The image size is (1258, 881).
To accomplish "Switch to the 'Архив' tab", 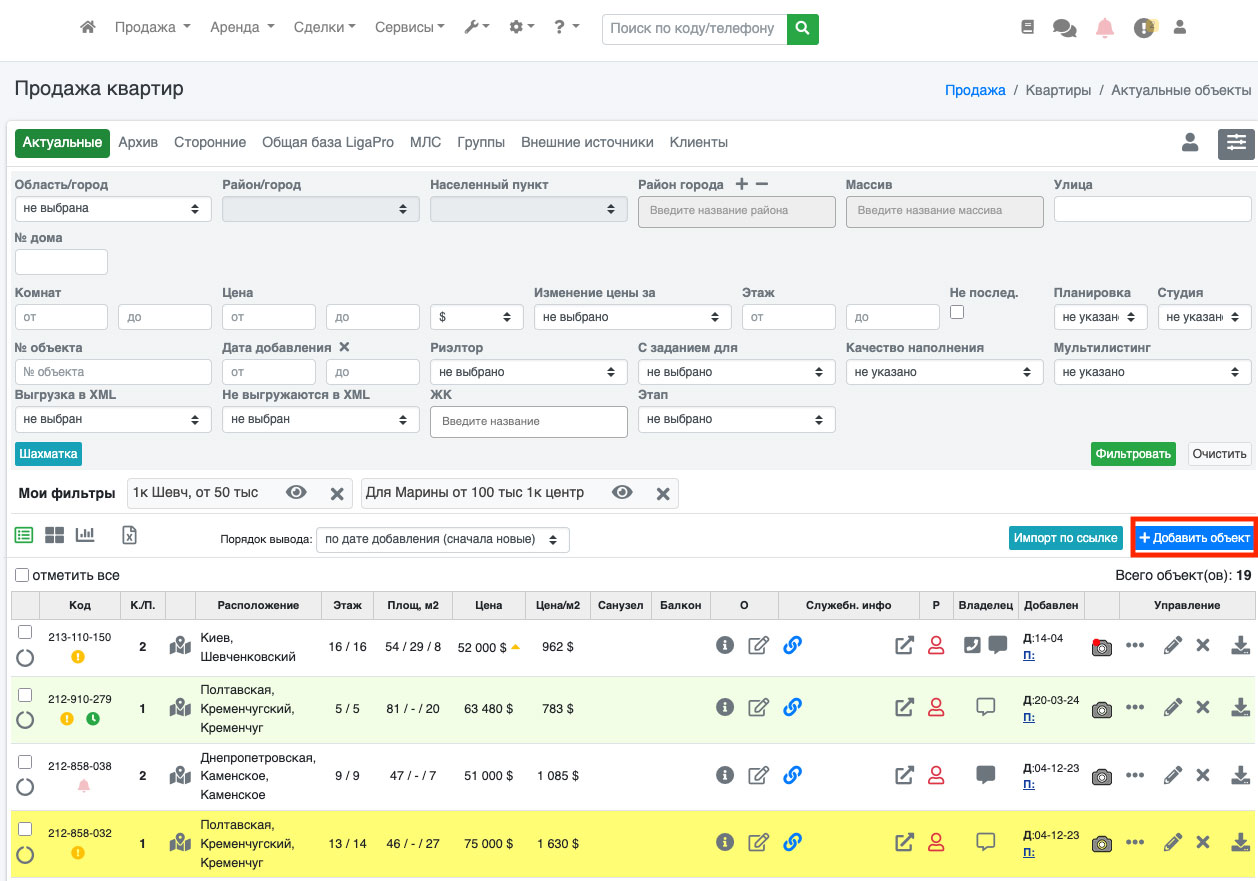I will [x=138, y=142].
